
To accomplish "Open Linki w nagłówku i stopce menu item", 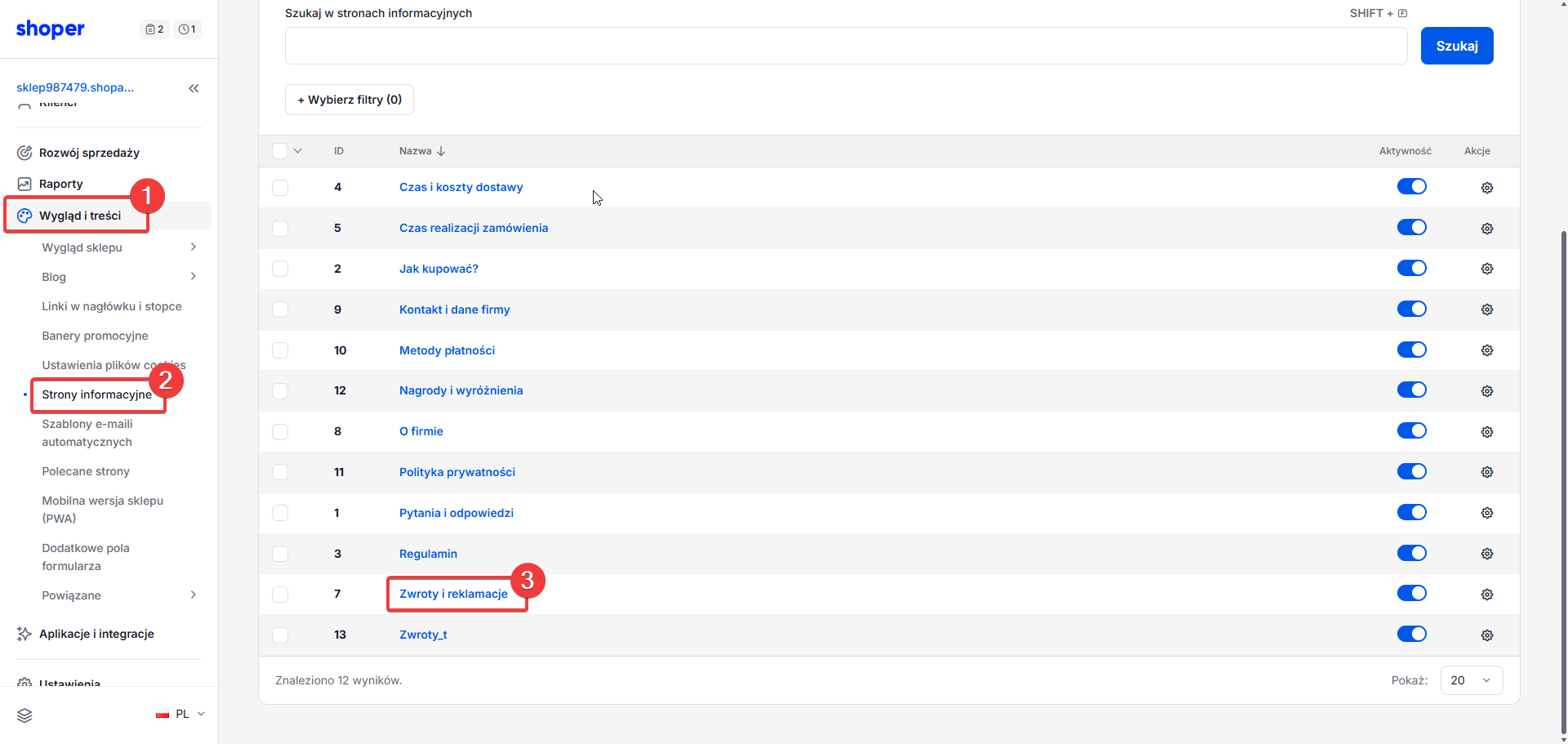I will [112, 306].
